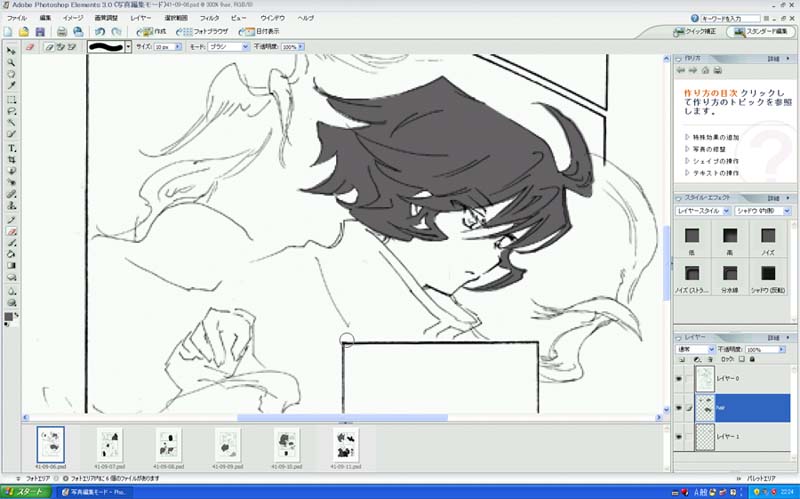This screenshot has width=800, height=499.
Task: Open the ヘルプ menu
Action: [x=306, y=18]
